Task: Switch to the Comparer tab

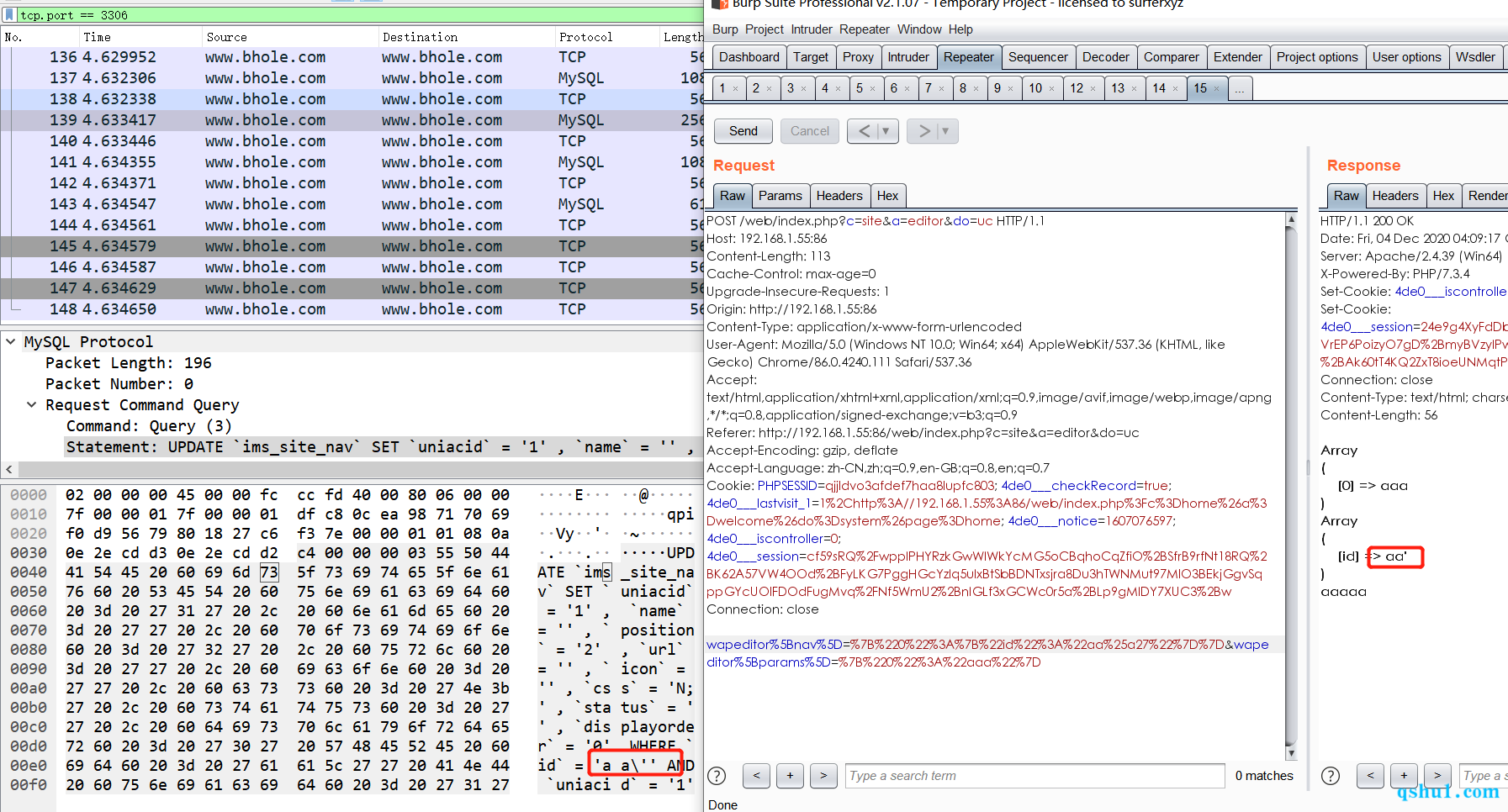Action: click(x=1172, y=57)
